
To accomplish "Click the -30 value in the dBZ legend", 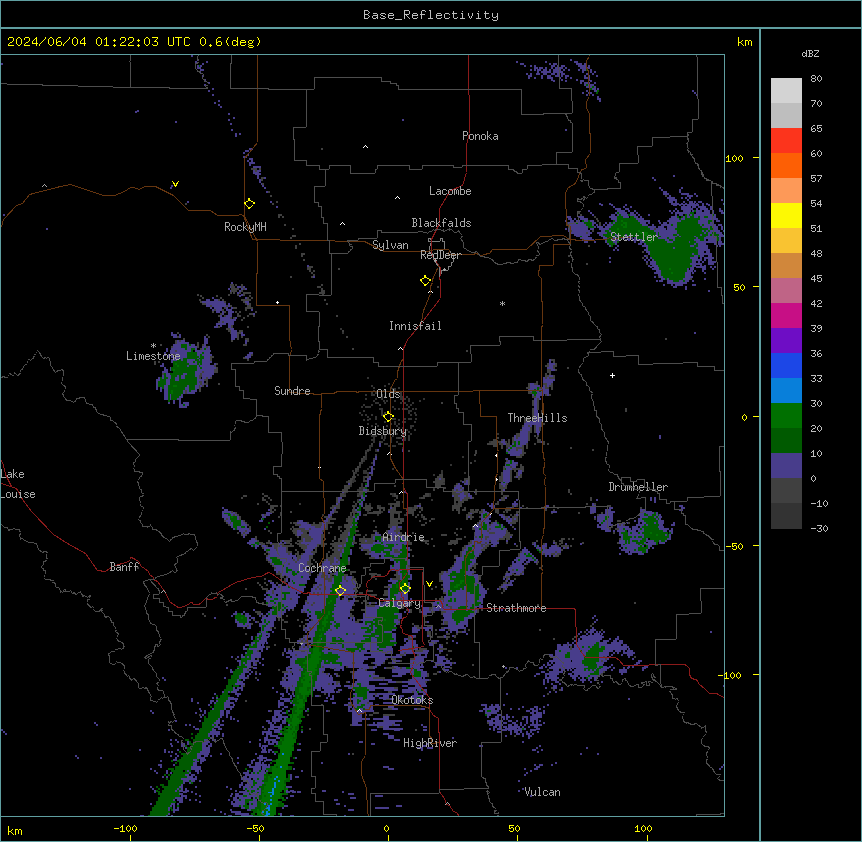I will point(819,529).
